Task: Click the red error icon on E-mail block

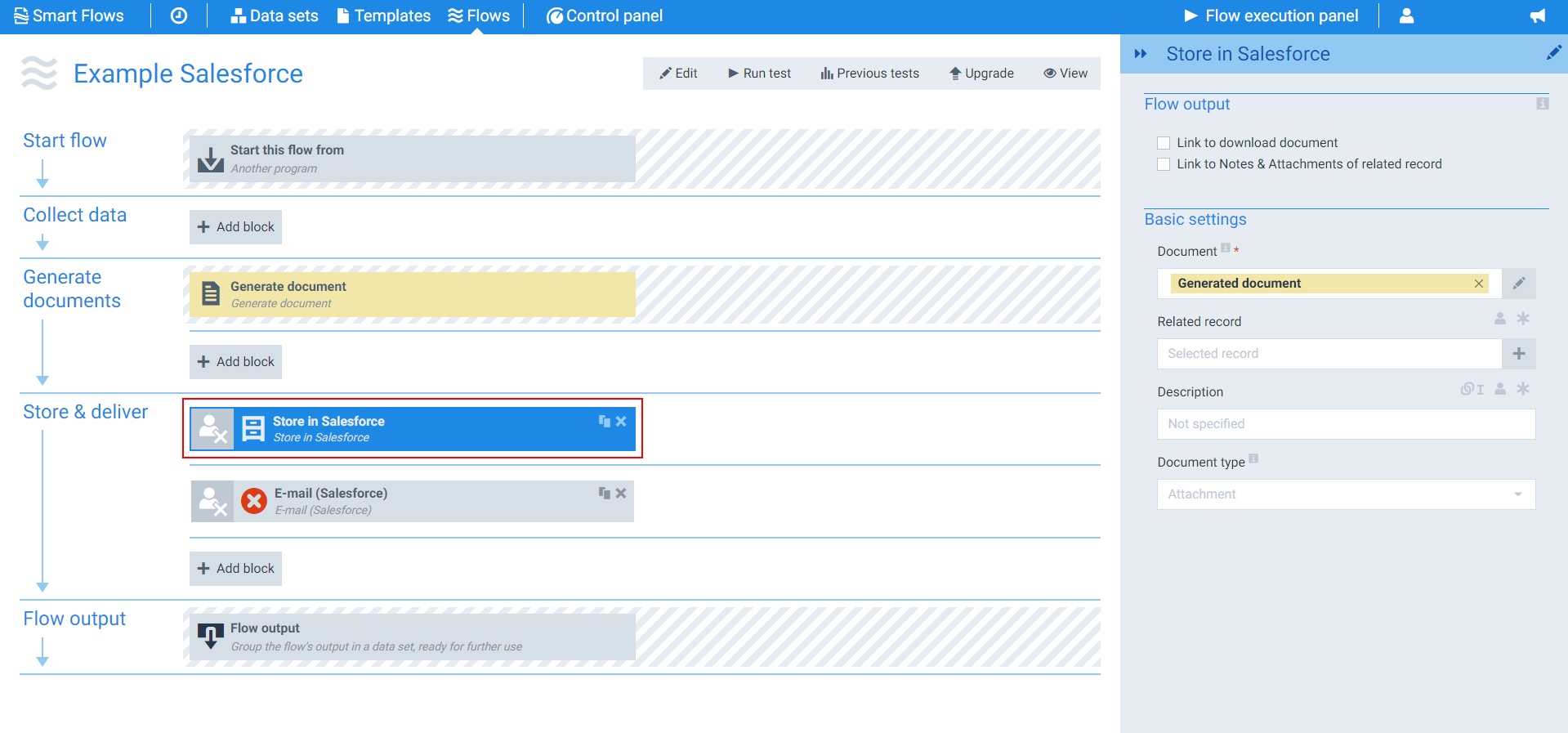Action: pyautogui.click(x=254, y=501)
